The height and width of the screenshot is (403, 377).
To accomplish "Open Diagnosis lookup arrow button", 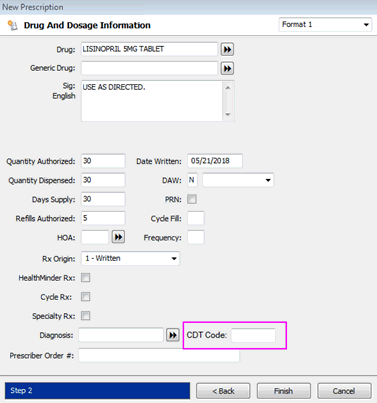I will pyautogui.click(x=173, y=335).
